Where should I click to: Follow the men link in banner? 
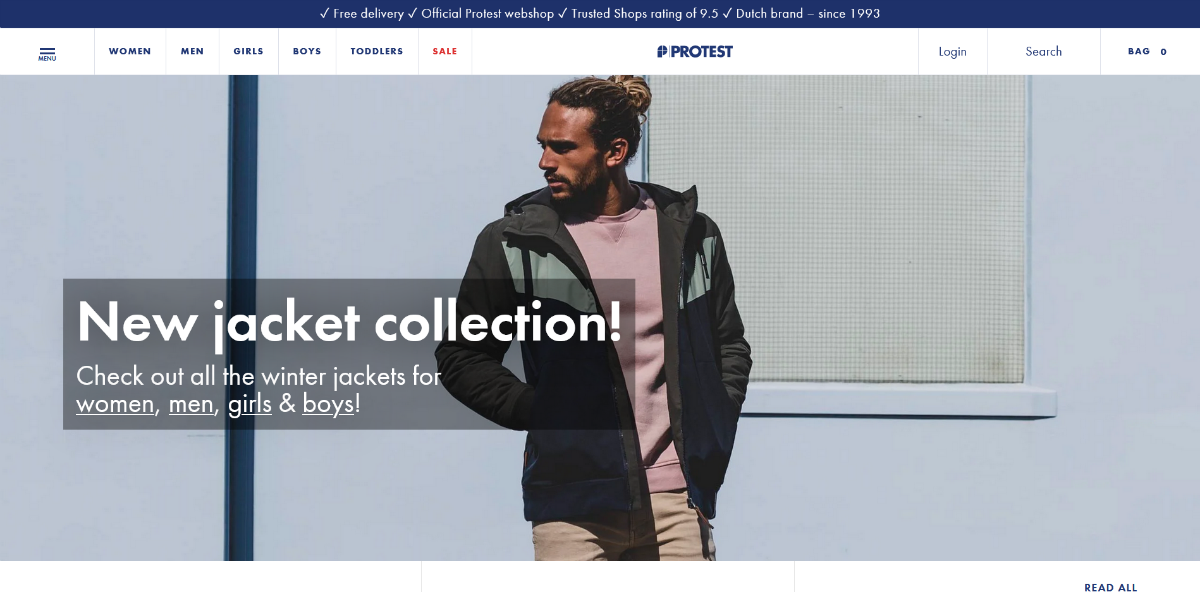(191, 404)
